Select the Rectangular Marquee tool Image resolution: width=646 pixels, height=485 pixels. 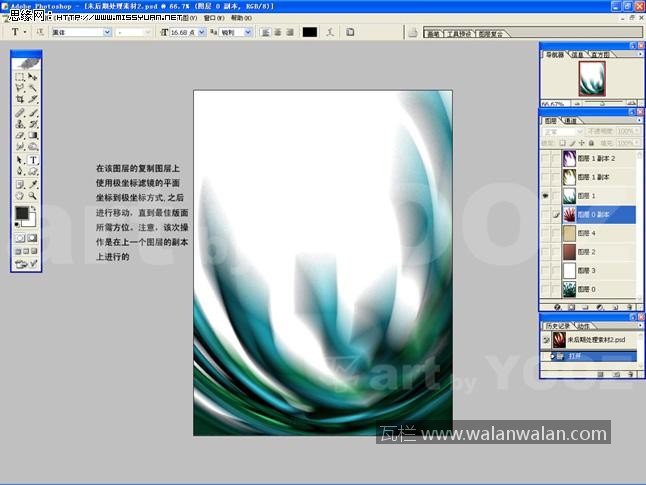click(x=20, y=77)
